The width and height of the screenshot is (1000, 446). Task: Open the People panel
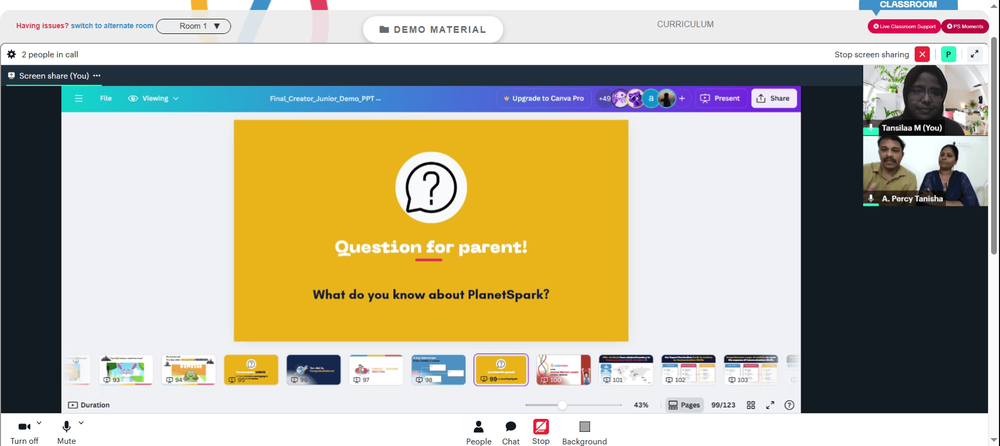click(x=478, y=432)
